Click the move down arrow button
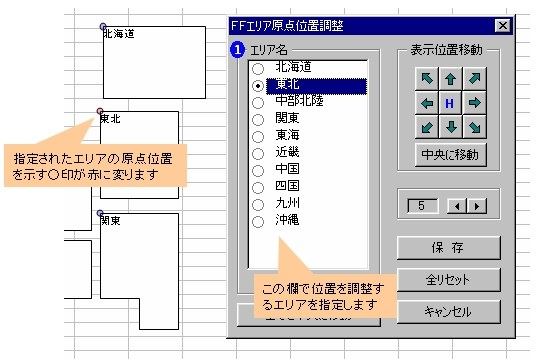Screen dimensions: 536x361 point(451,127)
